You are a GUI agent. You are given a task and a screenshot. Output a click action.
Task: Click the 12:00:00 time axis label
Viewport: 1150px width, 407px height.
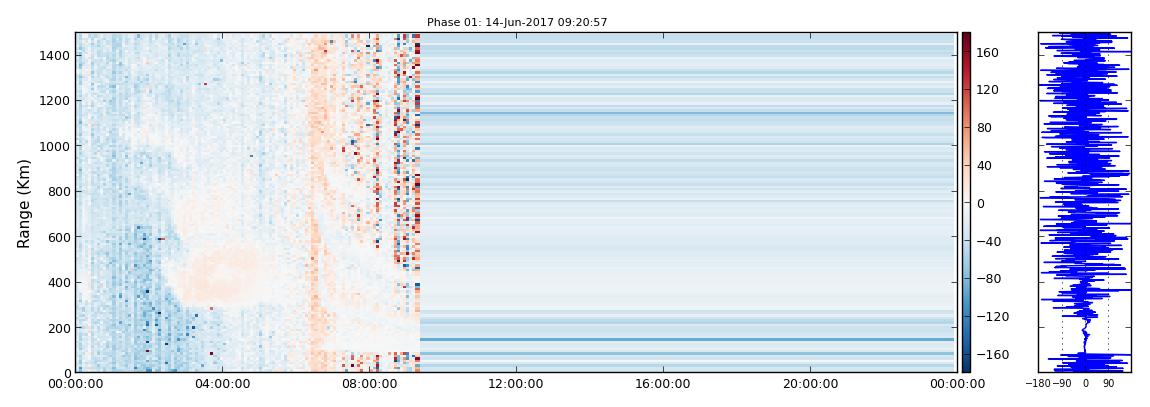pos(516,384)
